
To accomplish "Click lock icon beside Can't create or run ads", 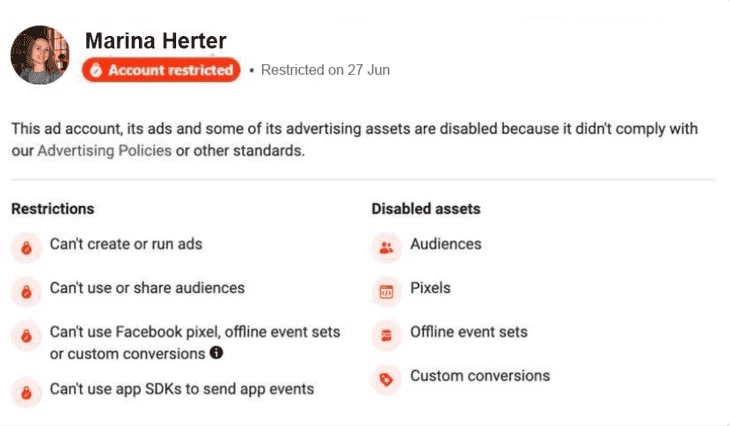I will 27,248.
